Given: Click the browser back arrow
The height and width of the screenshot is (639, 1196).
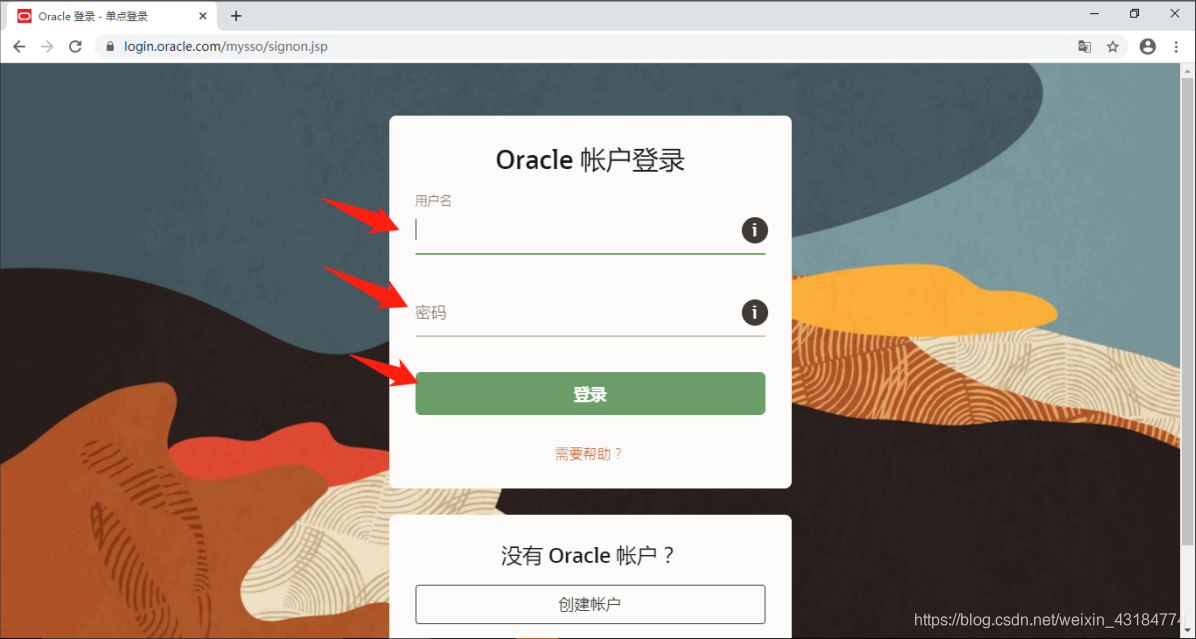Looking at the screenshot, I should (19, 47).
